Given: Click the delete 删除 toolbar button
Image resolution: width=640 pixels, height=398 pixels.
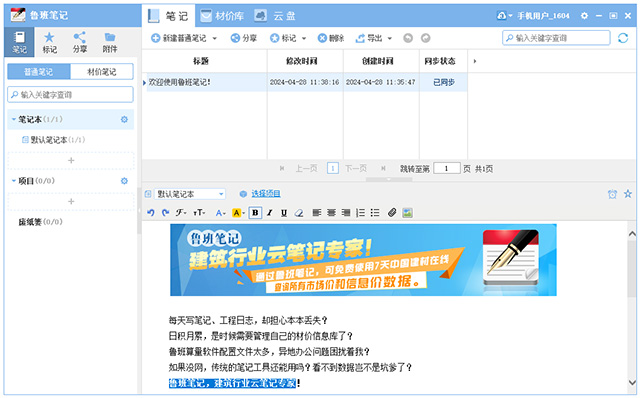Looking at the screenshot, I should point(331,38).
